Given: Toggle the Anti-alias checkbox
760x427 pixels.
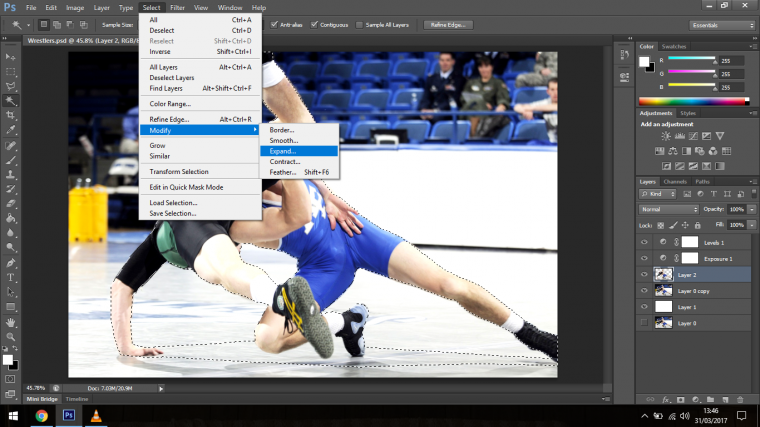Looking at the screenshot, I should pos(274,25).
